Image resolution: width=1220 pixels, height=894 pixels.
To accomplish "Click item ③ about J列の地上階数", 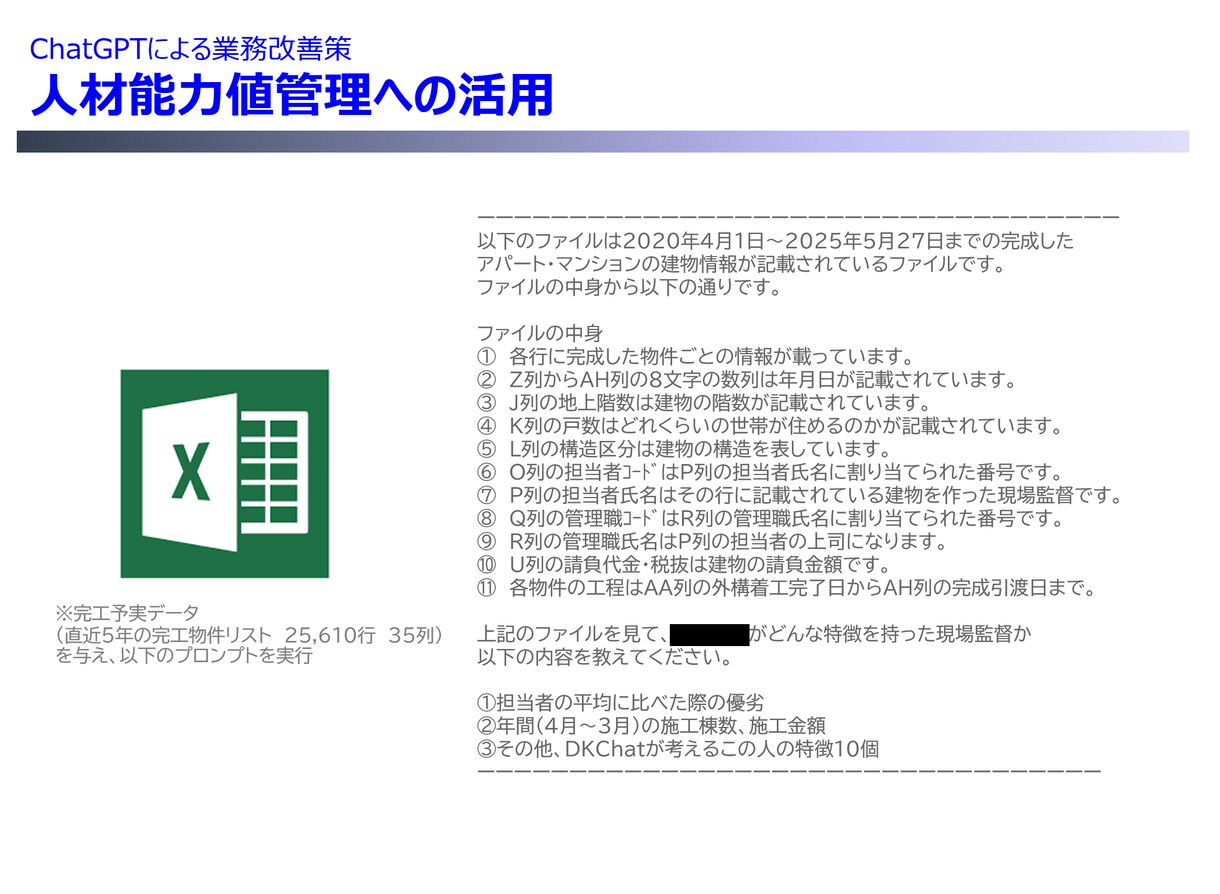I will [704, 402].
